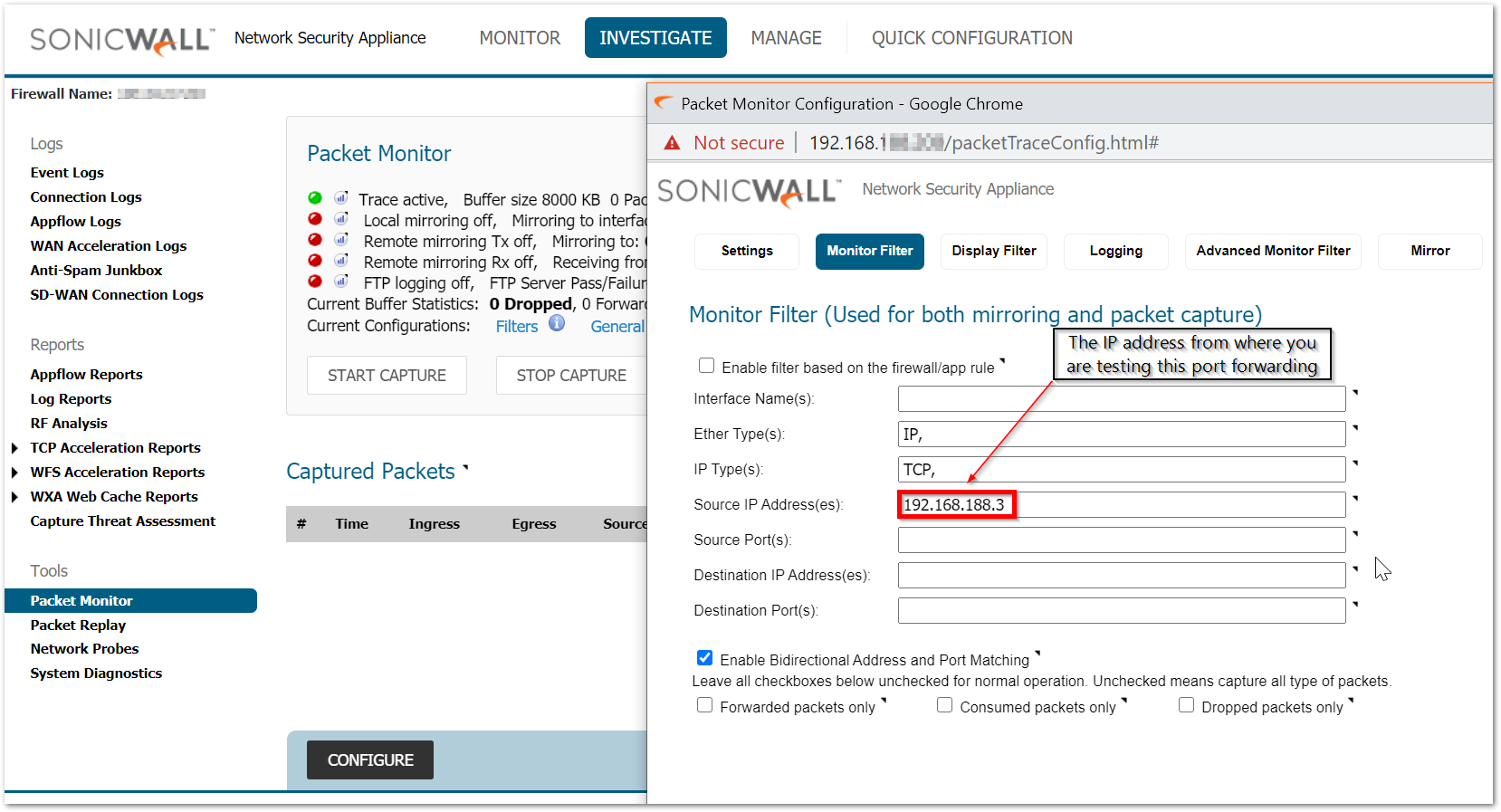Switch to Advanced Monitor Filter tab
The width and height of the screenshot is (1501, 812).
(1273, 251)
